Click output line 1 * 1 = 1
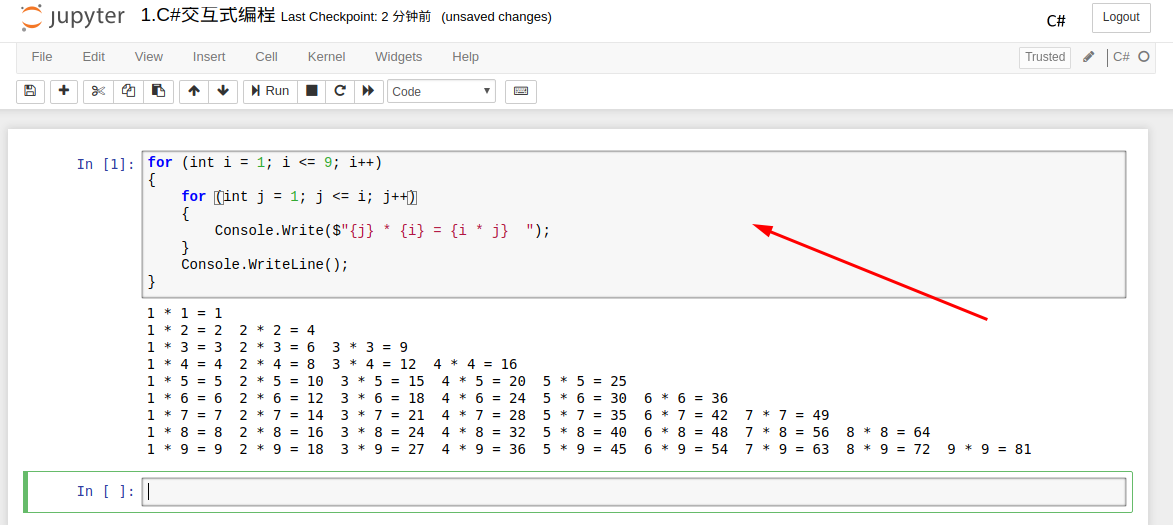1173x525 pixels. [x=185, y=313]
